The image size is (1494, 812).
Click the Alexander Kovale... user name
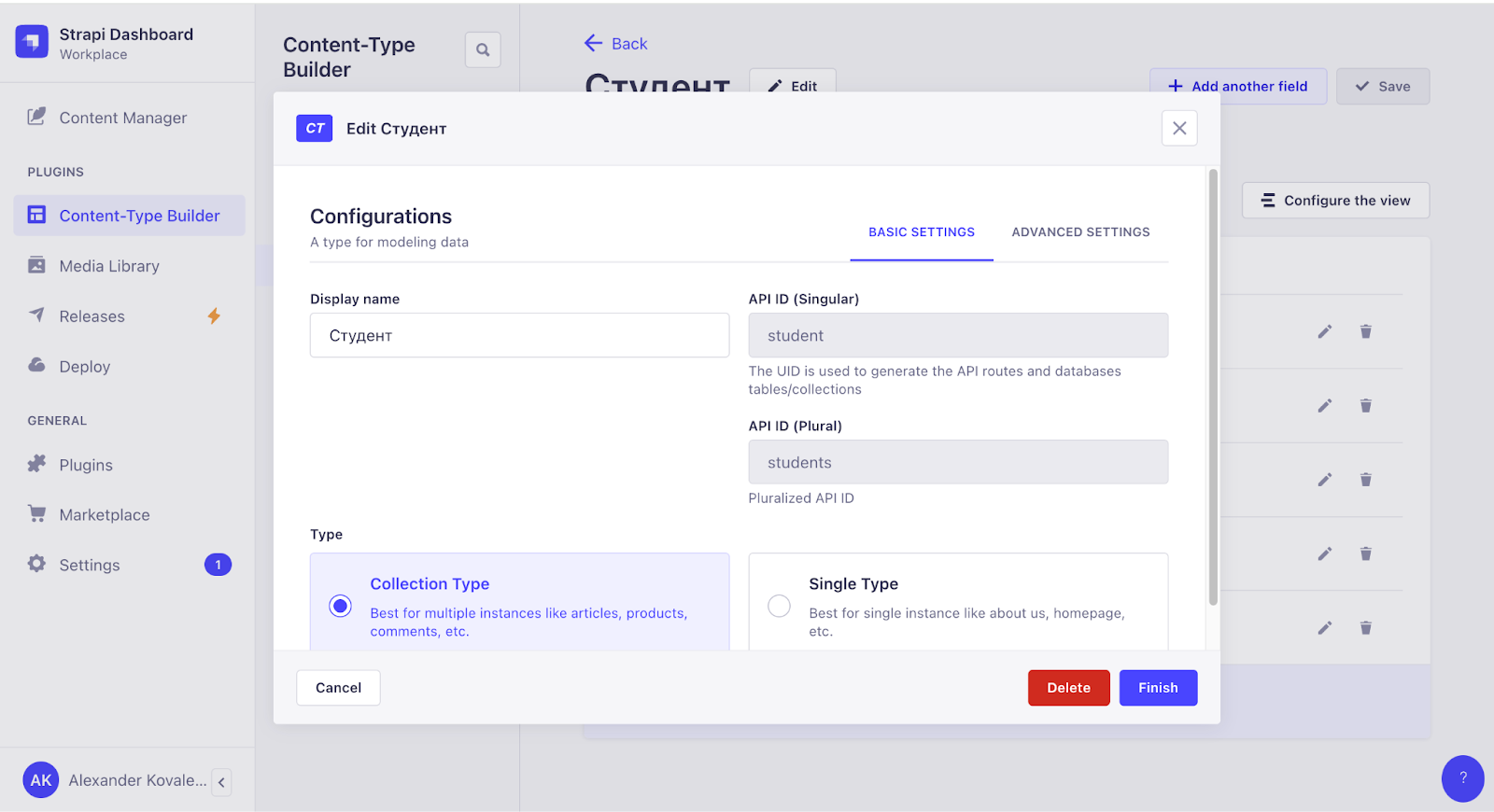(138, 780)
